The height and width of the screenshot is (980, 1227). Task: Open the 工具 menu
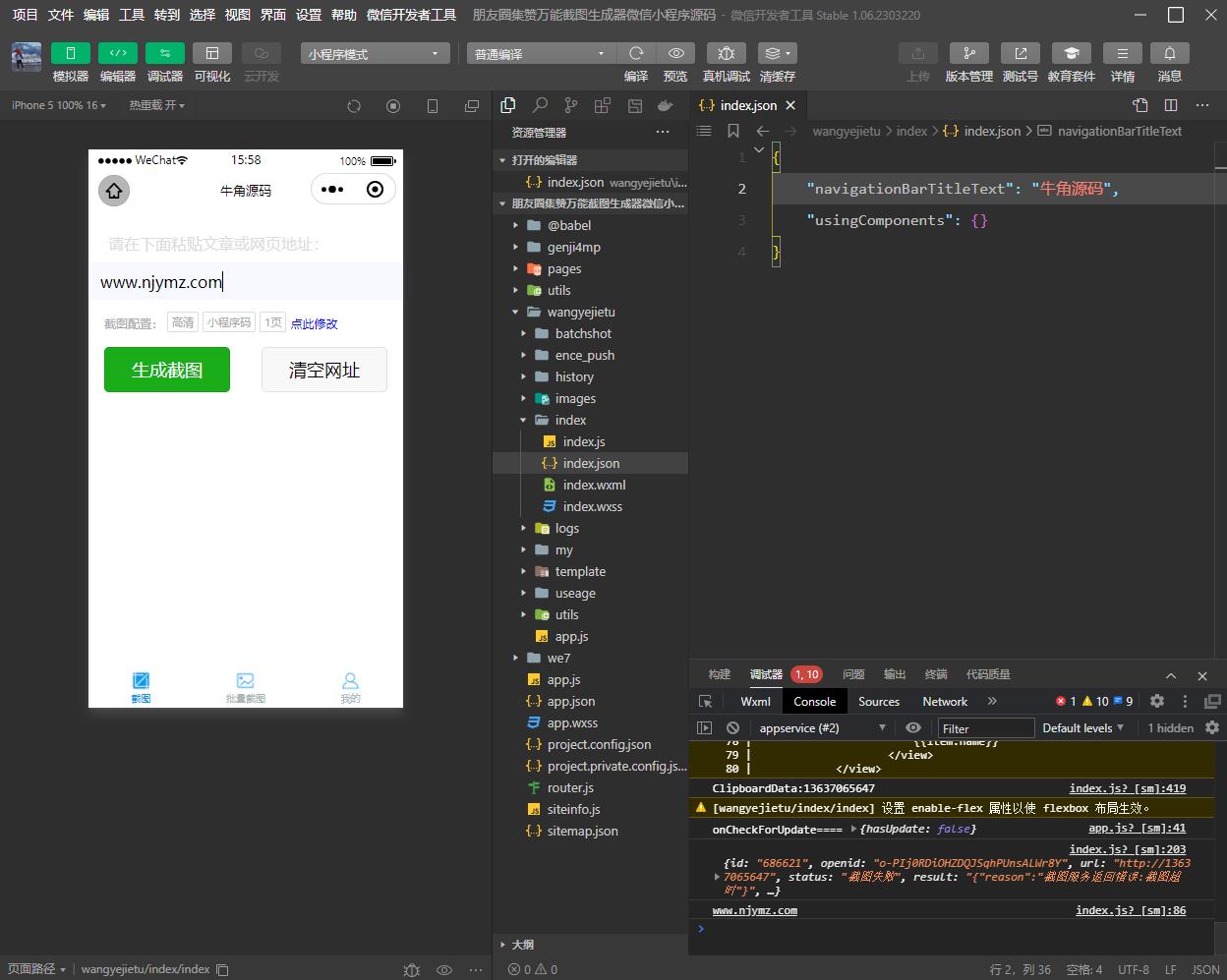pyautogui.click(x=132, y=15)
